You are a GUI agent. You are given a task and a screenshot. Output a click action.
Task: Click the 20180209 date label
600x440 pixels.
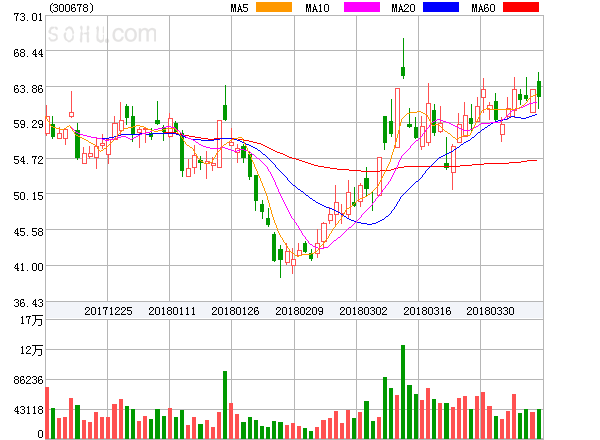coord(299,311)
